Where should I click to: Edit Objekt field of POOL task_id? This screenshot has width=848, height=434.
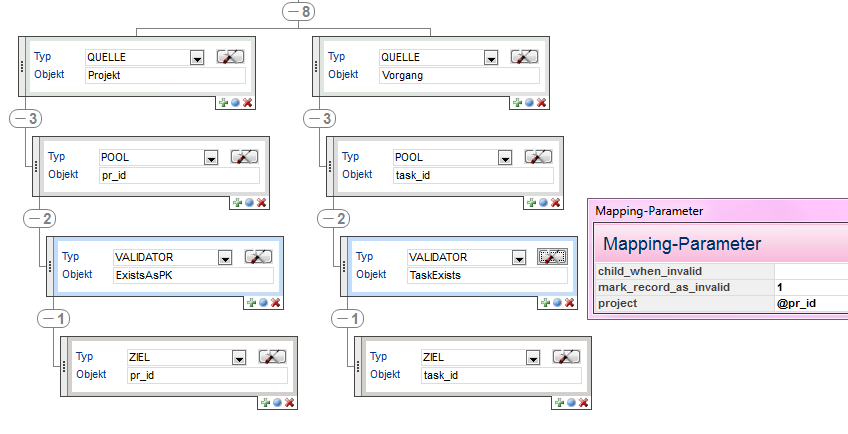473,175
